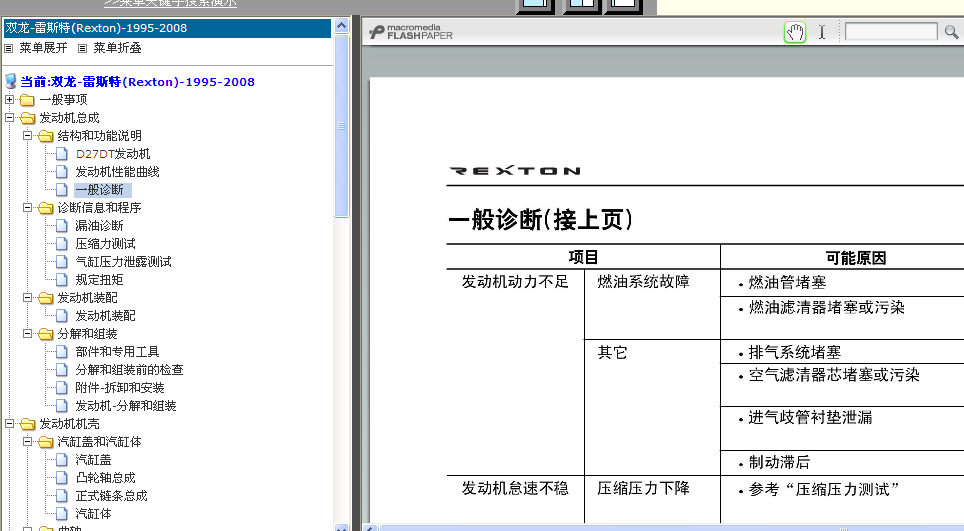Collapse the 汽缸盖和汽缸体 folder node
This screenshot has height=531, width=964.
[27, 441]
